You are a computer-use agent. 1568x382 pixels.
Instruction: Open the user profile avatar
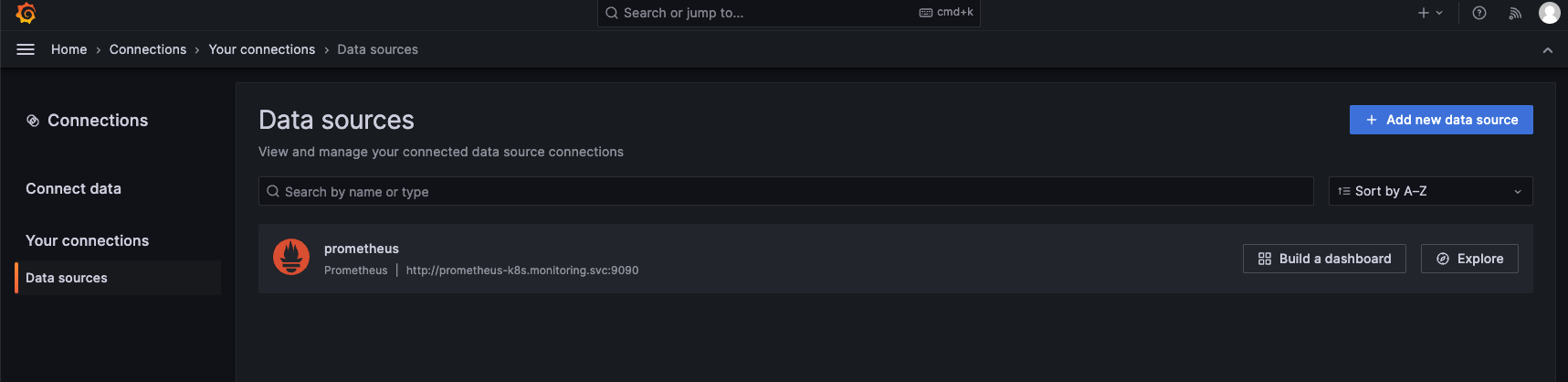click(1549, 13)
